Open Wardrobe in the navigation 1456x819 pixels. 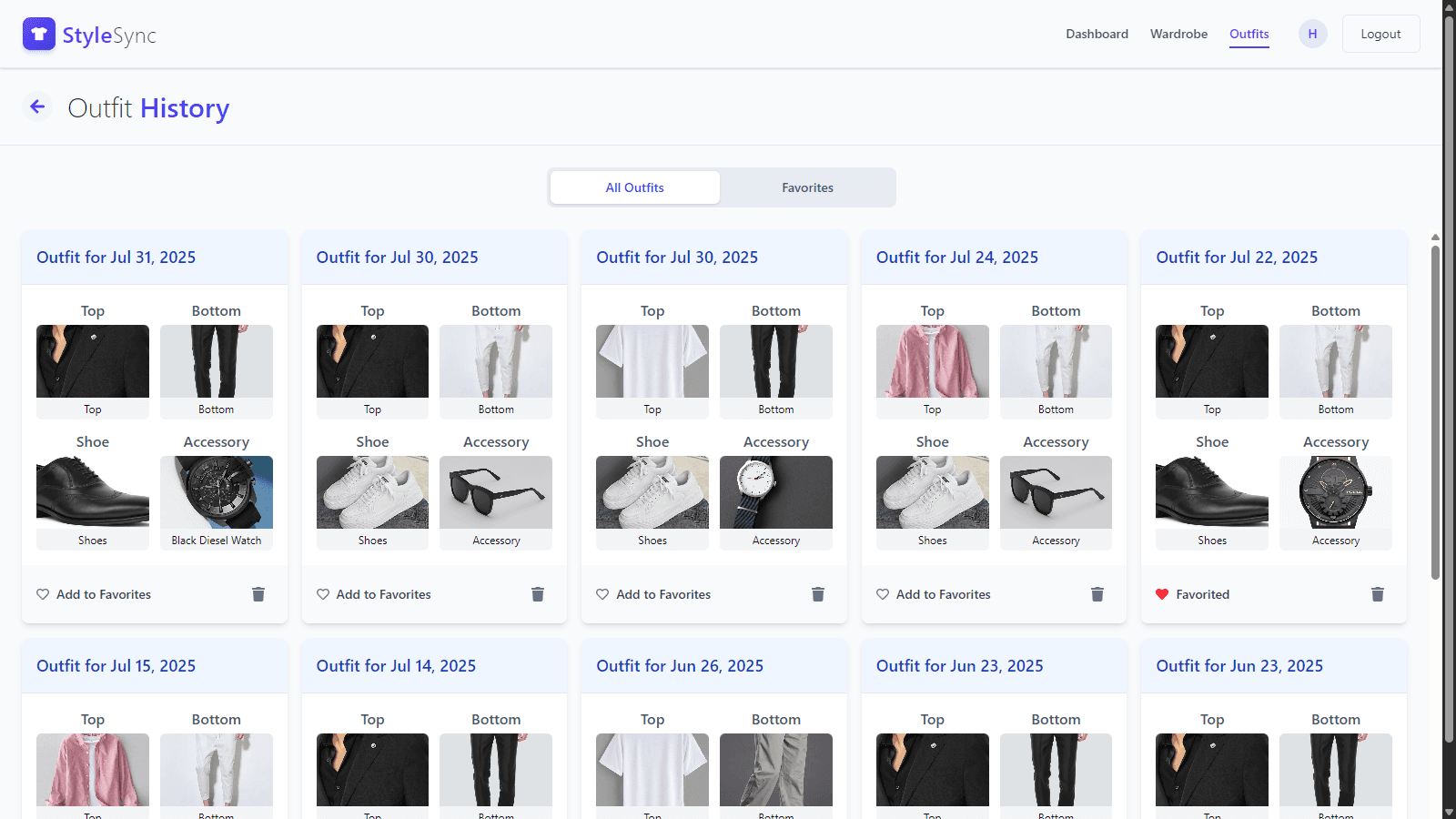[1178, 34]
